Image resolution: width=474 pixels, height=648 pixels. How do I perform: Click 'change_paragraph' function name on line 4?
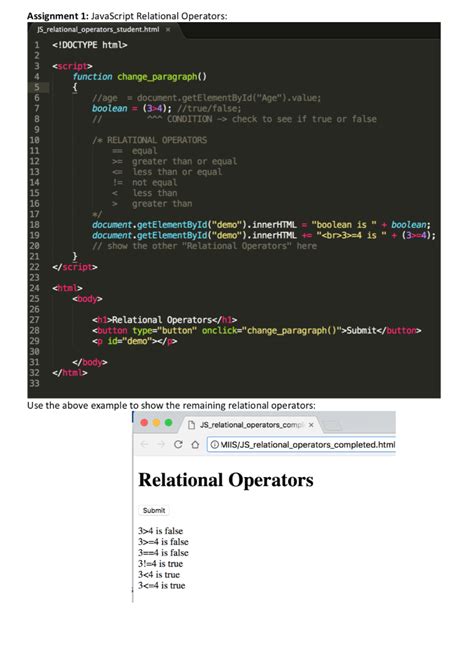click(157, 76)
